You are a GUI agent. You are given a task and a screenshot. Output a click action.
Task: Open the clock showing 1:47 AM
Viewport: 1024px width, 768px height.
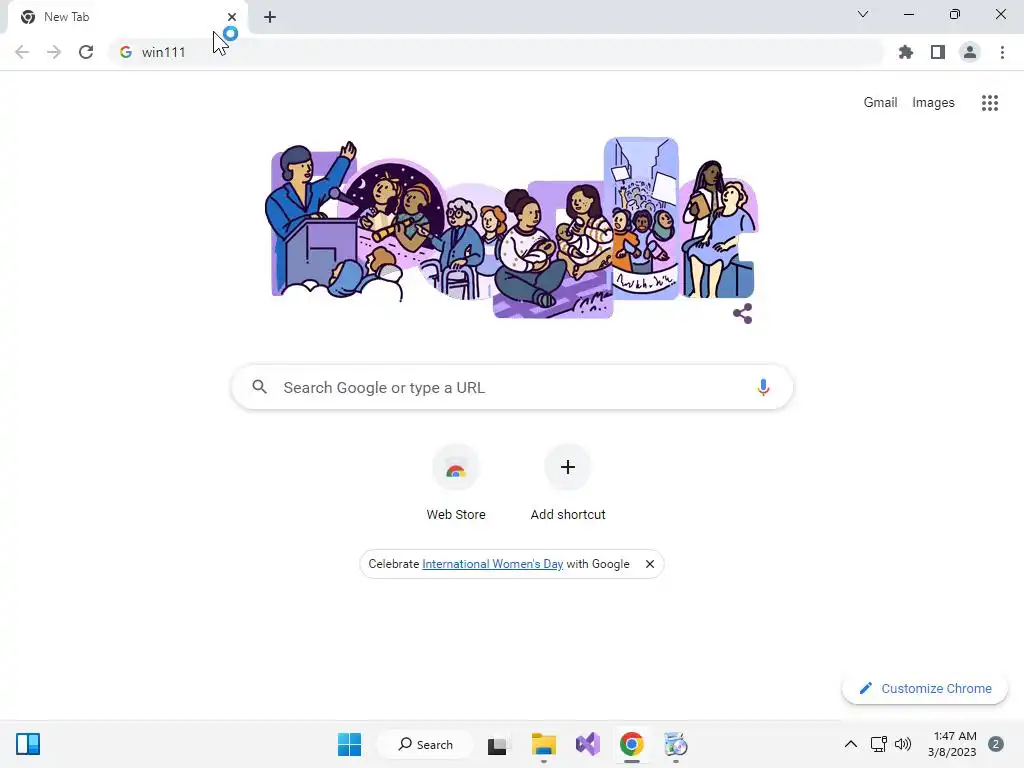click(x=953, y=744)
